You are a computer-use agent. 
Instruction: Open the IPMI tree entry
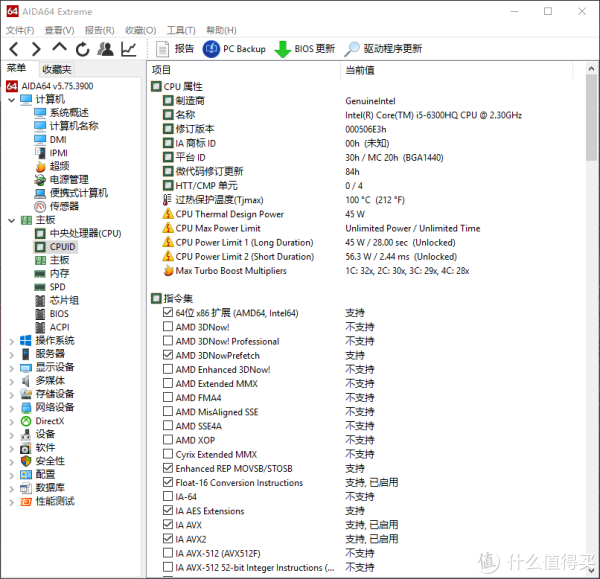coord(59,153)
